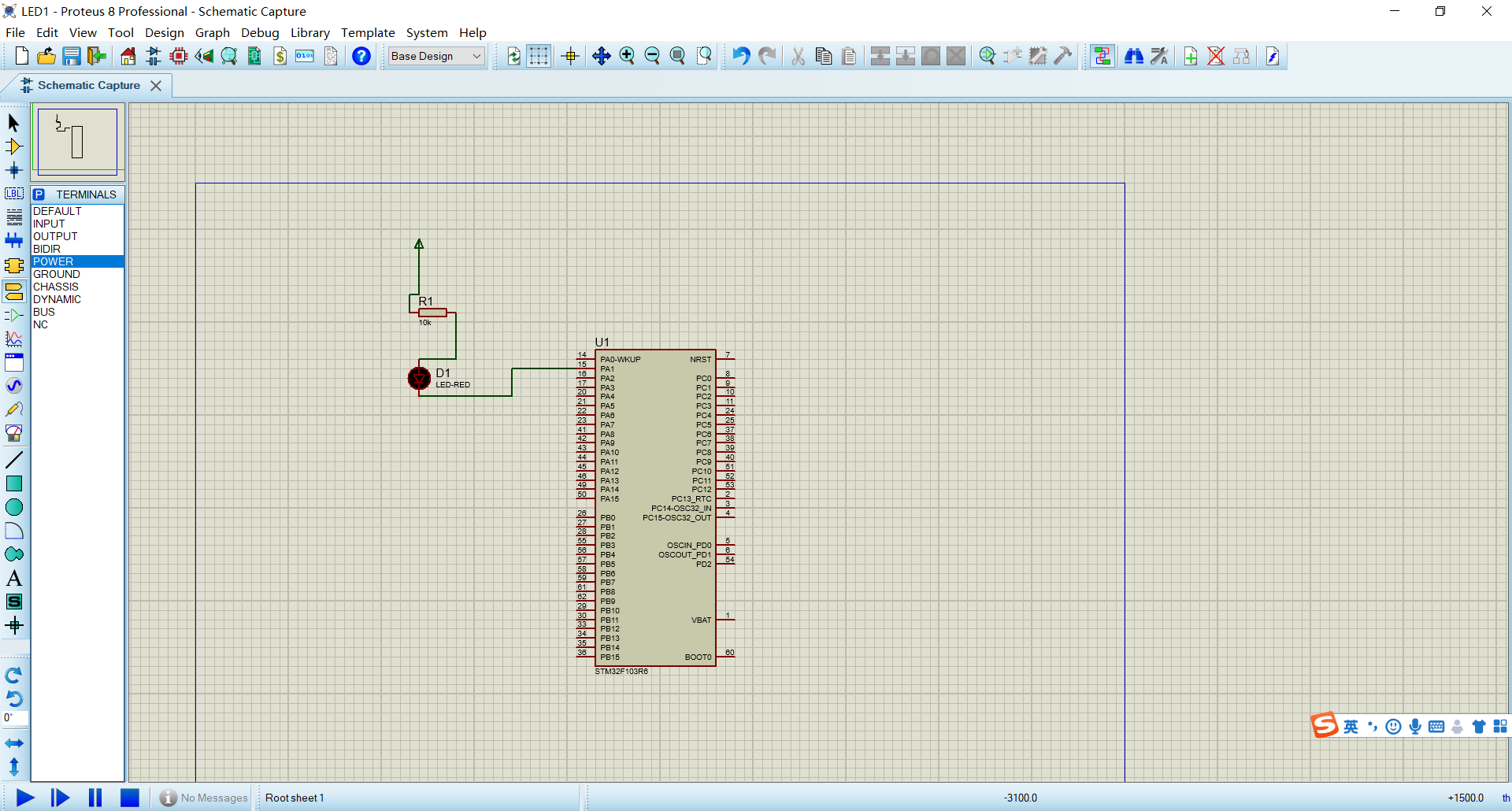Select the 2D Graphics Text tool
Screen dimensions: 1512x811
pyautogui.click(x=14, y=578)
